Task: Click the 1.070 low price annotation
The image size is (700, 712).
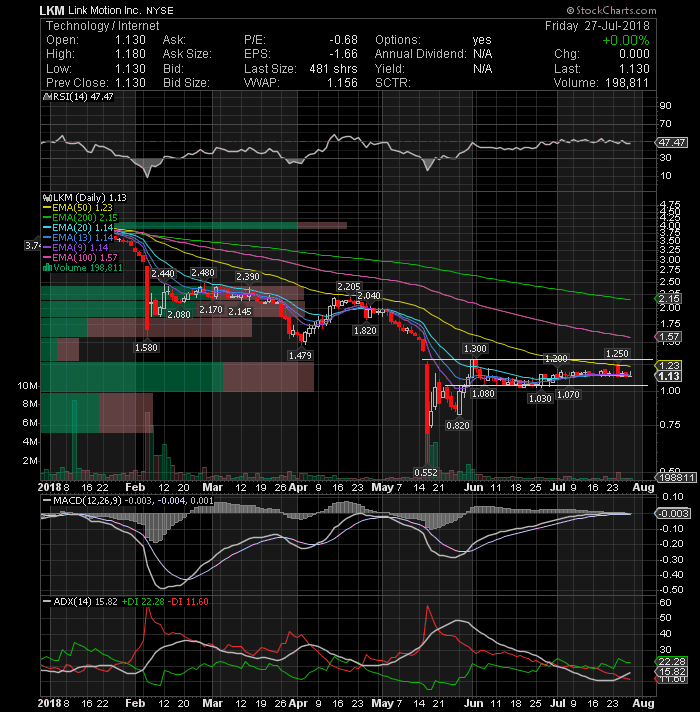Action: 568,395
